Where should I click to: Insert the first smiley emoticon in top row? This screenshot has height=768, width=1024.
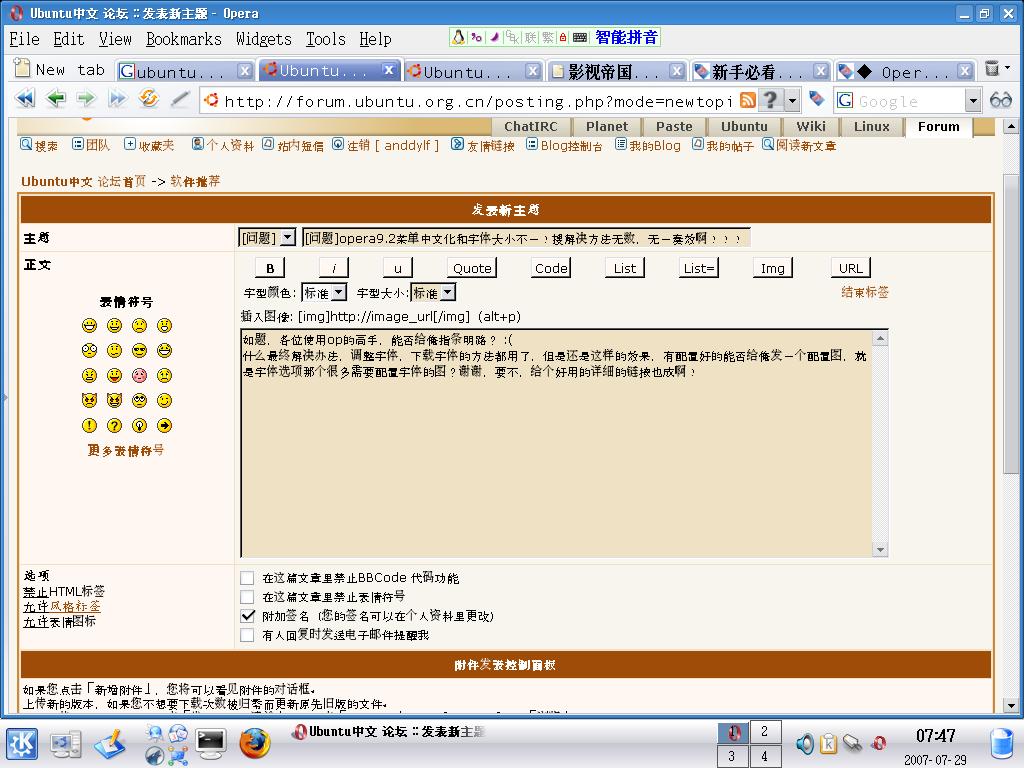tap(89, 325)
